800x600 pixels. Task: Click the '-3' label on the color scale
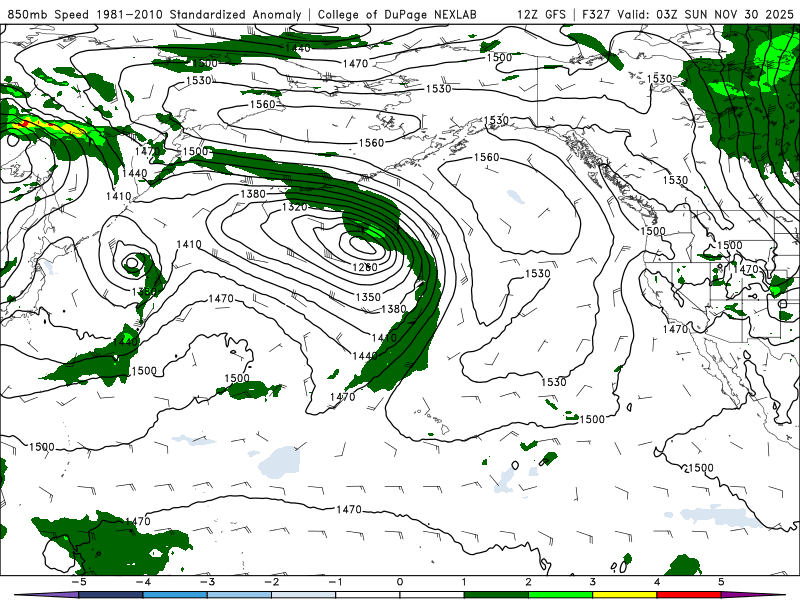click(207, 582)
